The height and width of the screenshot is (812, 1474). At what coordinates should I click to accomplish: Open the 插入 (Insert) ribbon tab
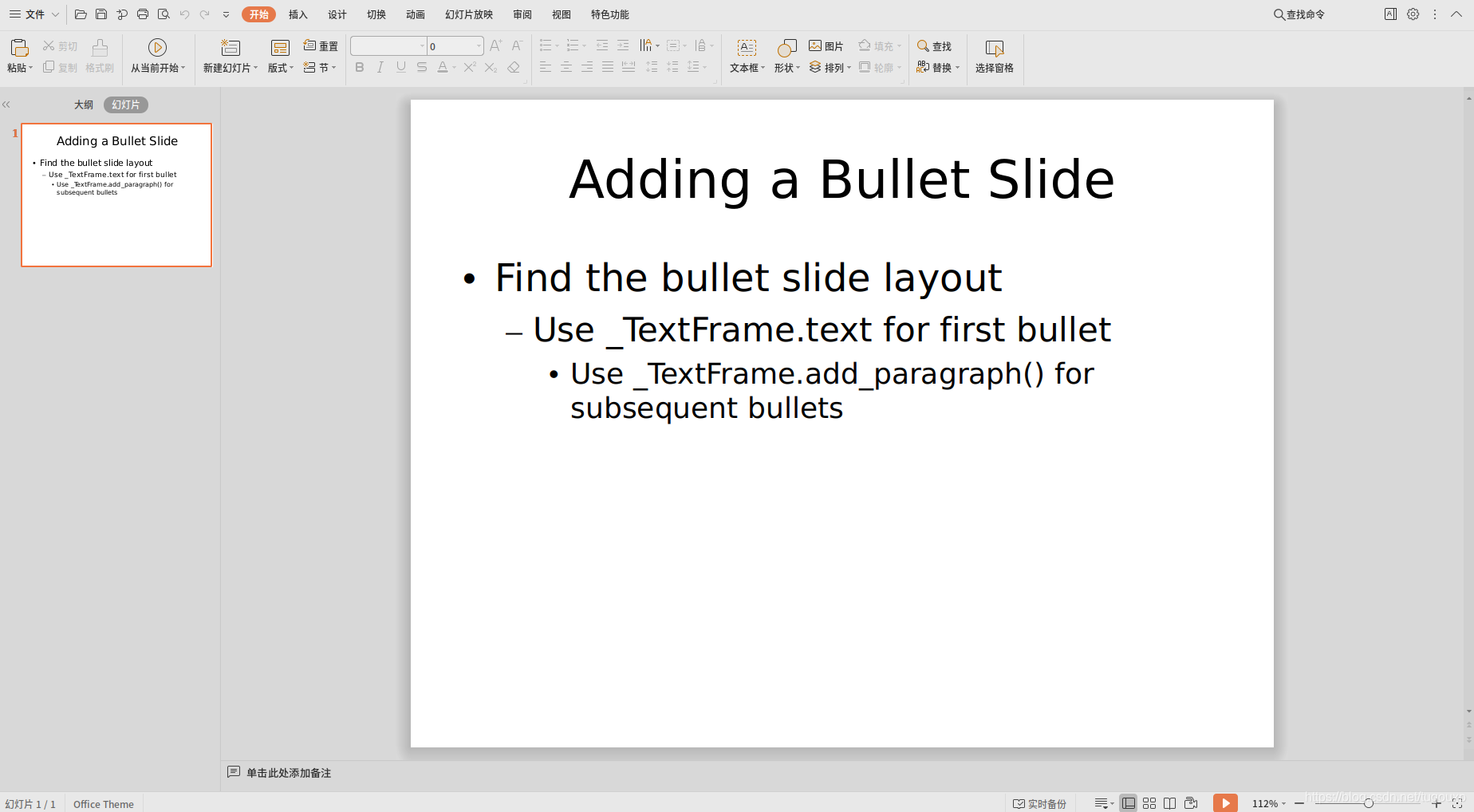(298, 14)
